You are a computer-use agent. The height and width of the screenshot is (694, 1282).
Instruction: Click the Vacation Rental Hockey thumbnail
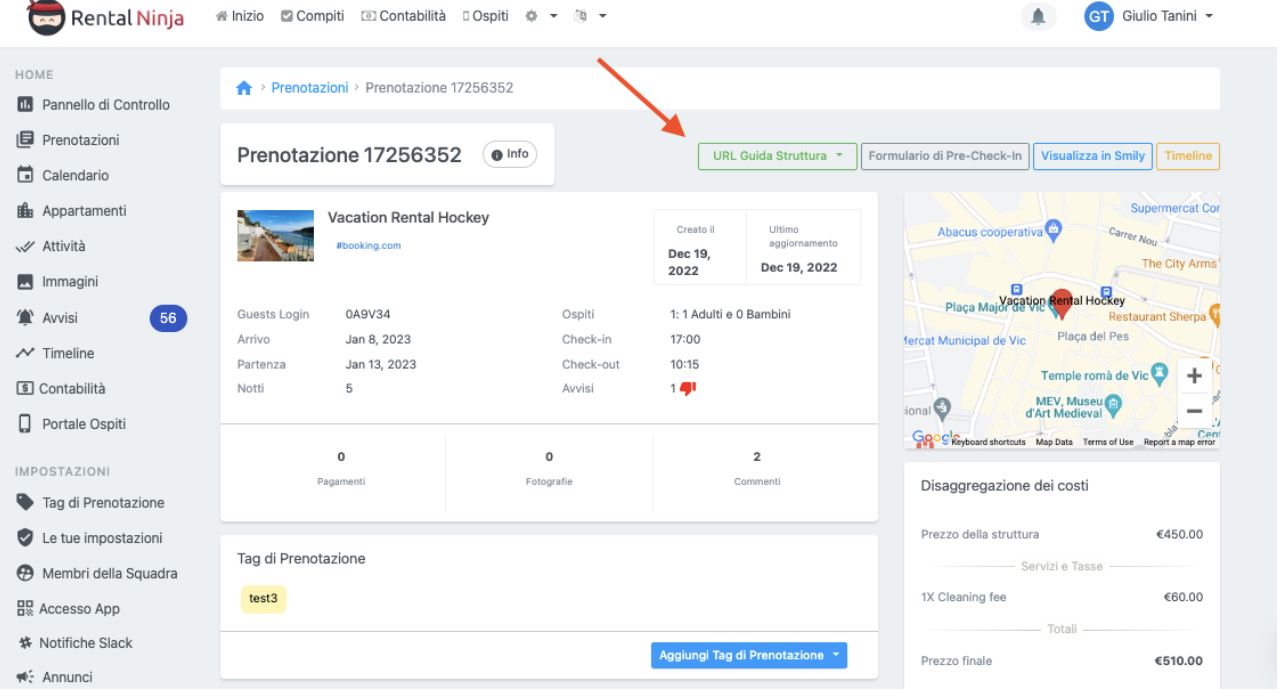click(x=275, y=236)
